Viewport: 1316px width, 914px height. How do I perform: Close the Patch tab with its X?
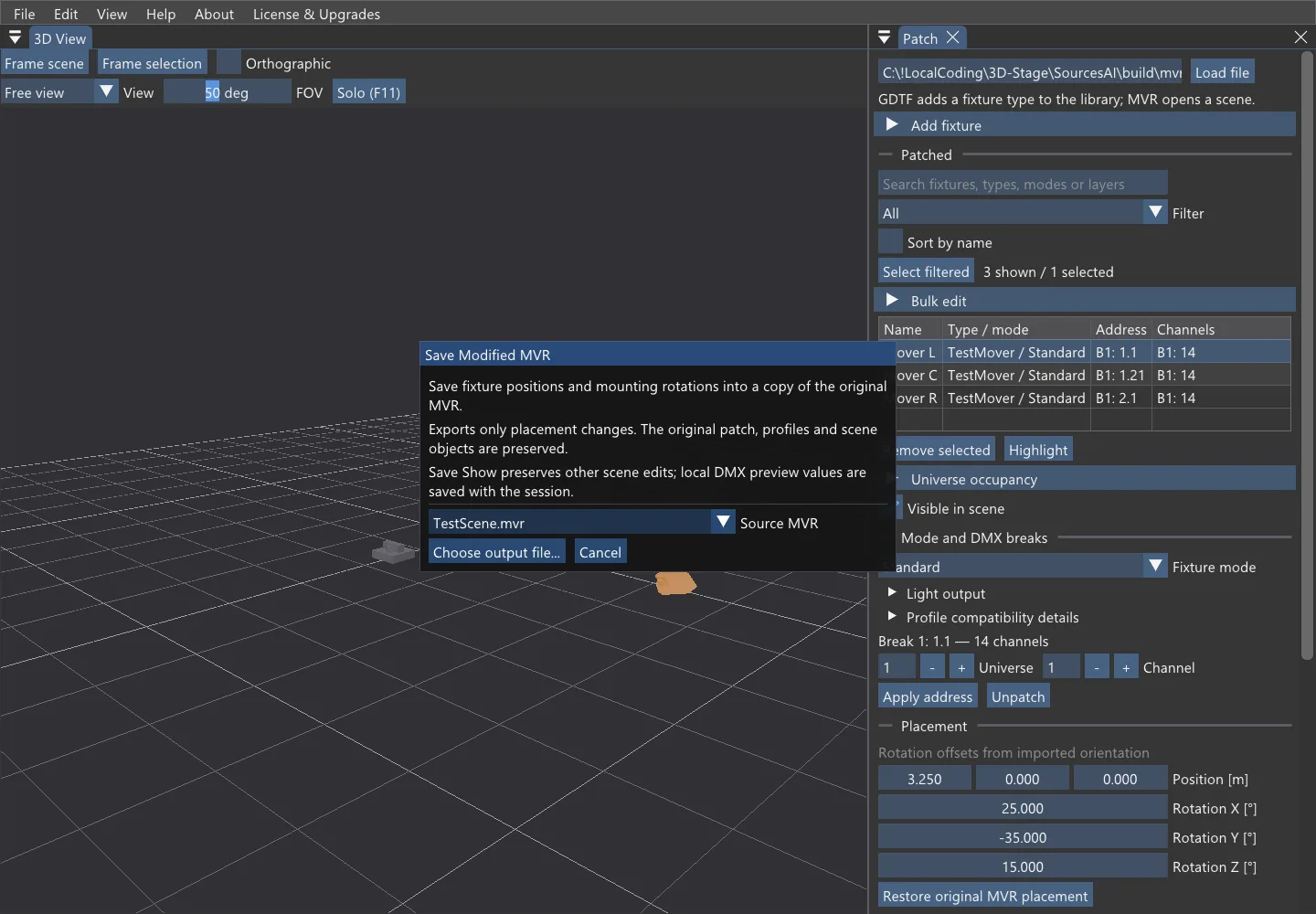pyautogui.click(x=953, y=37)
